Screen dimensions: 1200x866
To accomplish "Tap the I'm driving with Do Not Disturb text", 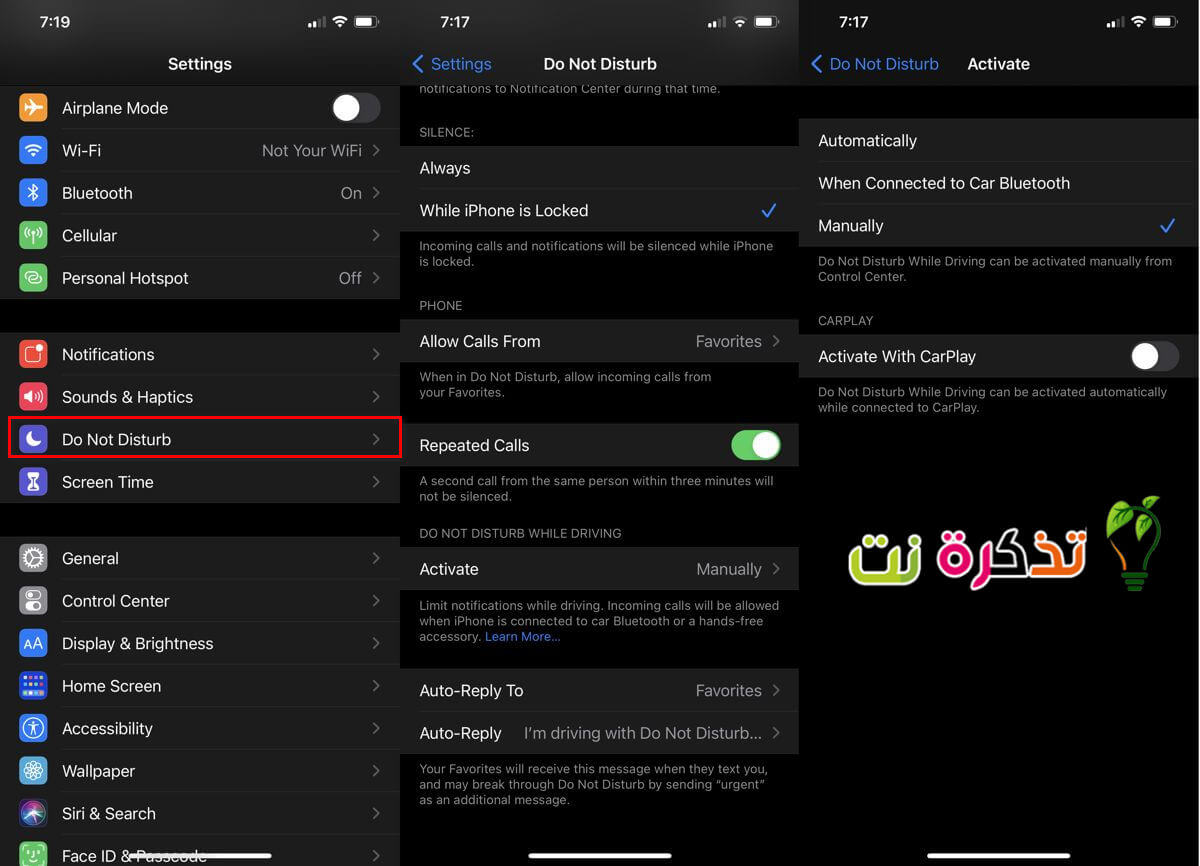I will click(642, 733).
